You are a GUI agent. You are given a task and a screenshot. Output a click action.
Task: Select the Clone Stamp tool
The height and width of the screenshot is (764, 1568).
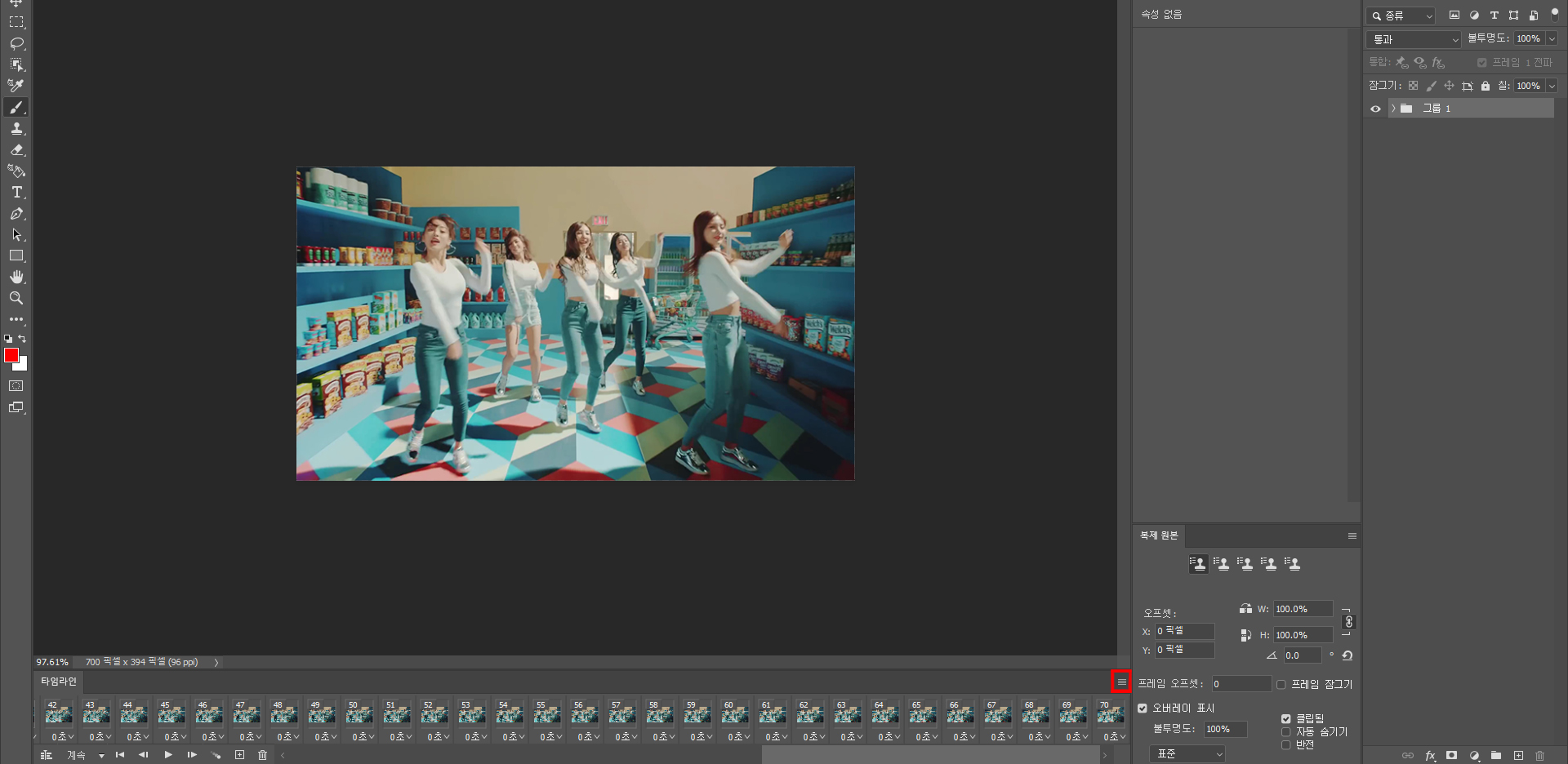pyautogui.click(x=16, y=128)
